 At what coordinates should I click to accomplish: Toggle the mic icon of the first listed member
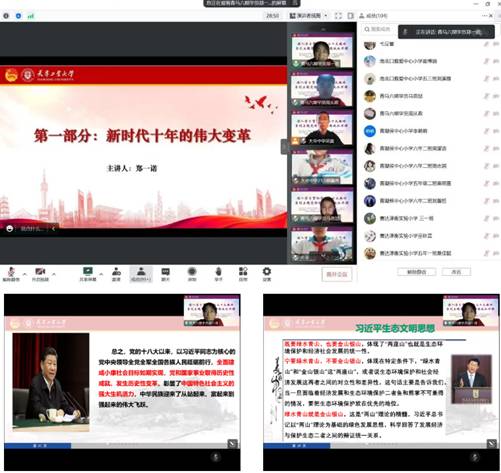click(x=486, y=44)
